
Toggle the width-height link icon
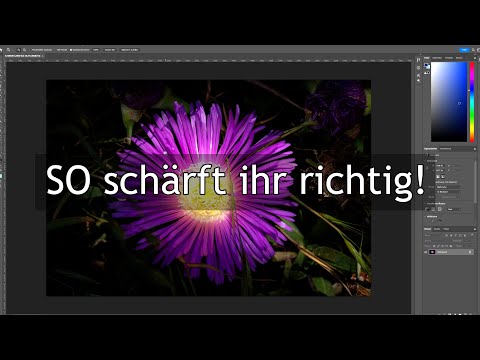tap(427, 168)
